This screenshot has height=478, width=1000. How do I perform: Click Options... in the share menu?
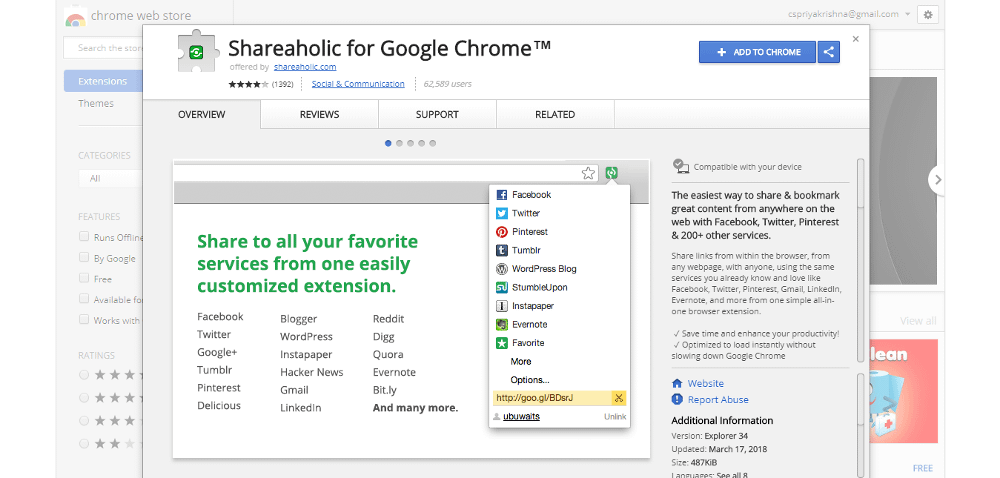530,380
